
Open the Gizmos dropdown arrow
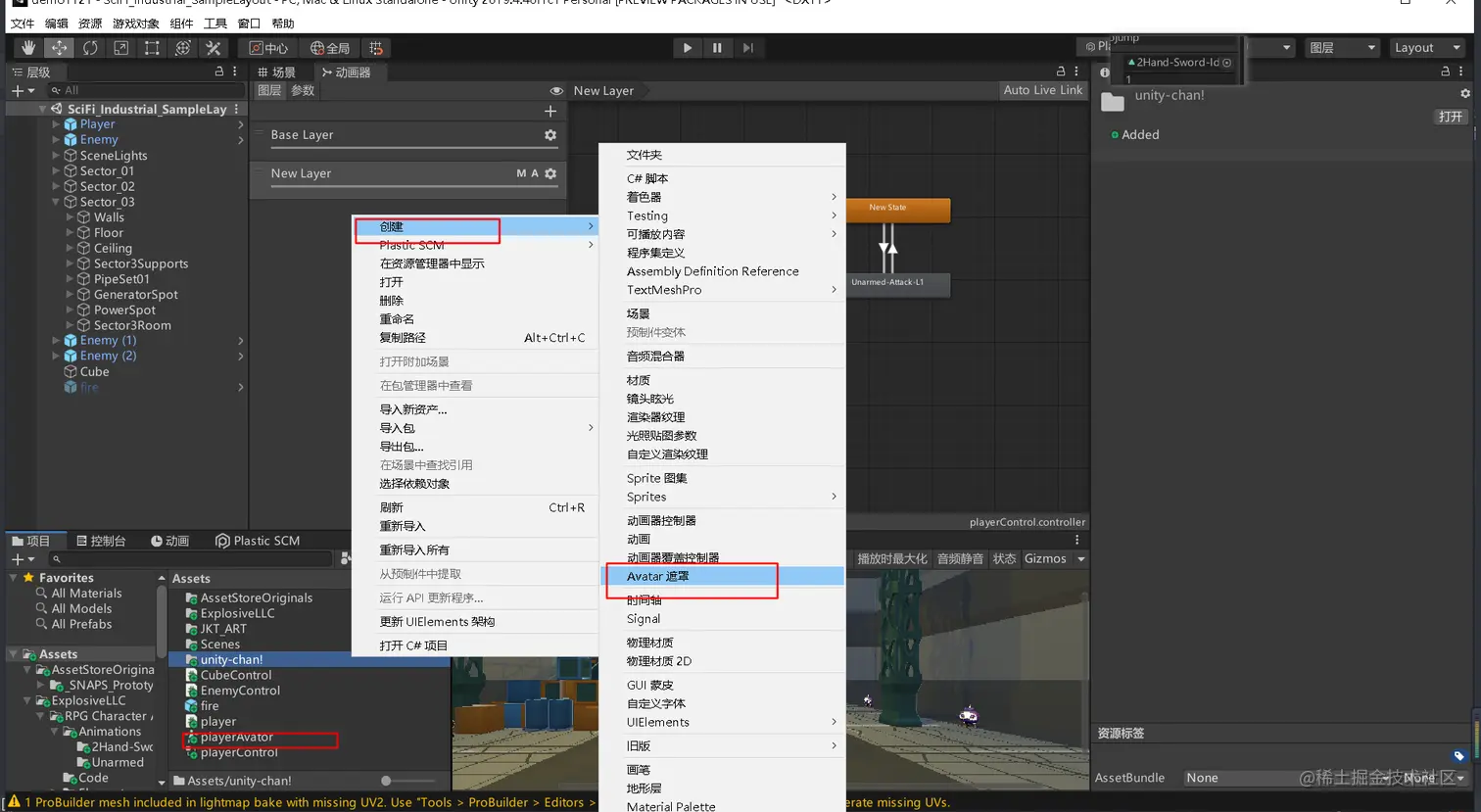1081,558
